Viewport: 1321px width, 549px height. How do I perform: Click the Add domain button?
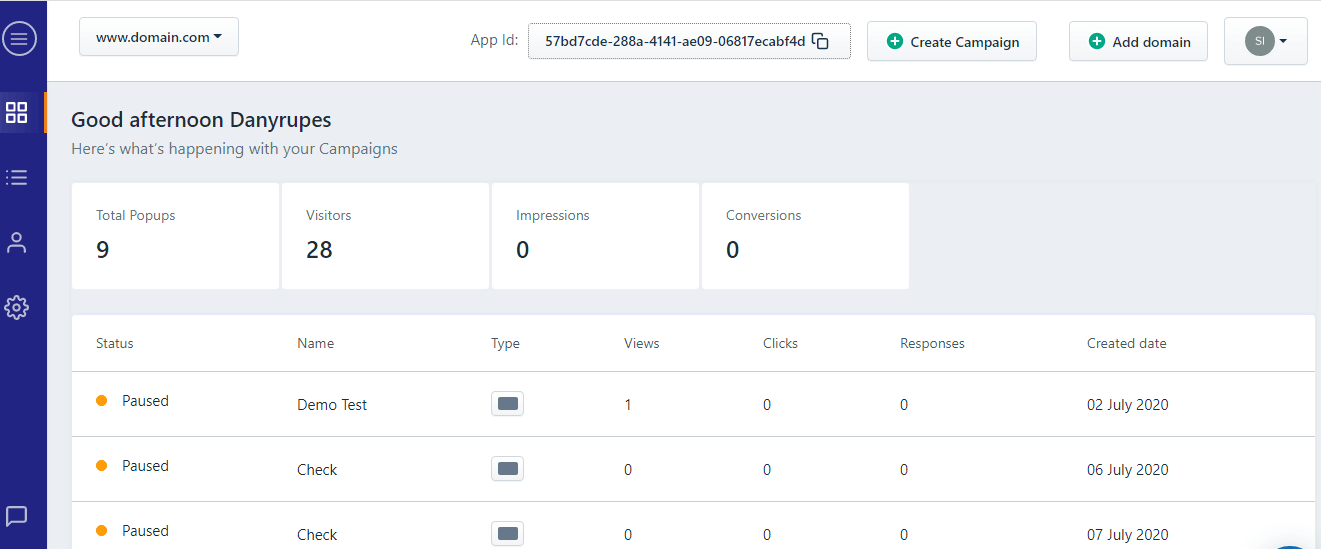tap(1138, 42)
